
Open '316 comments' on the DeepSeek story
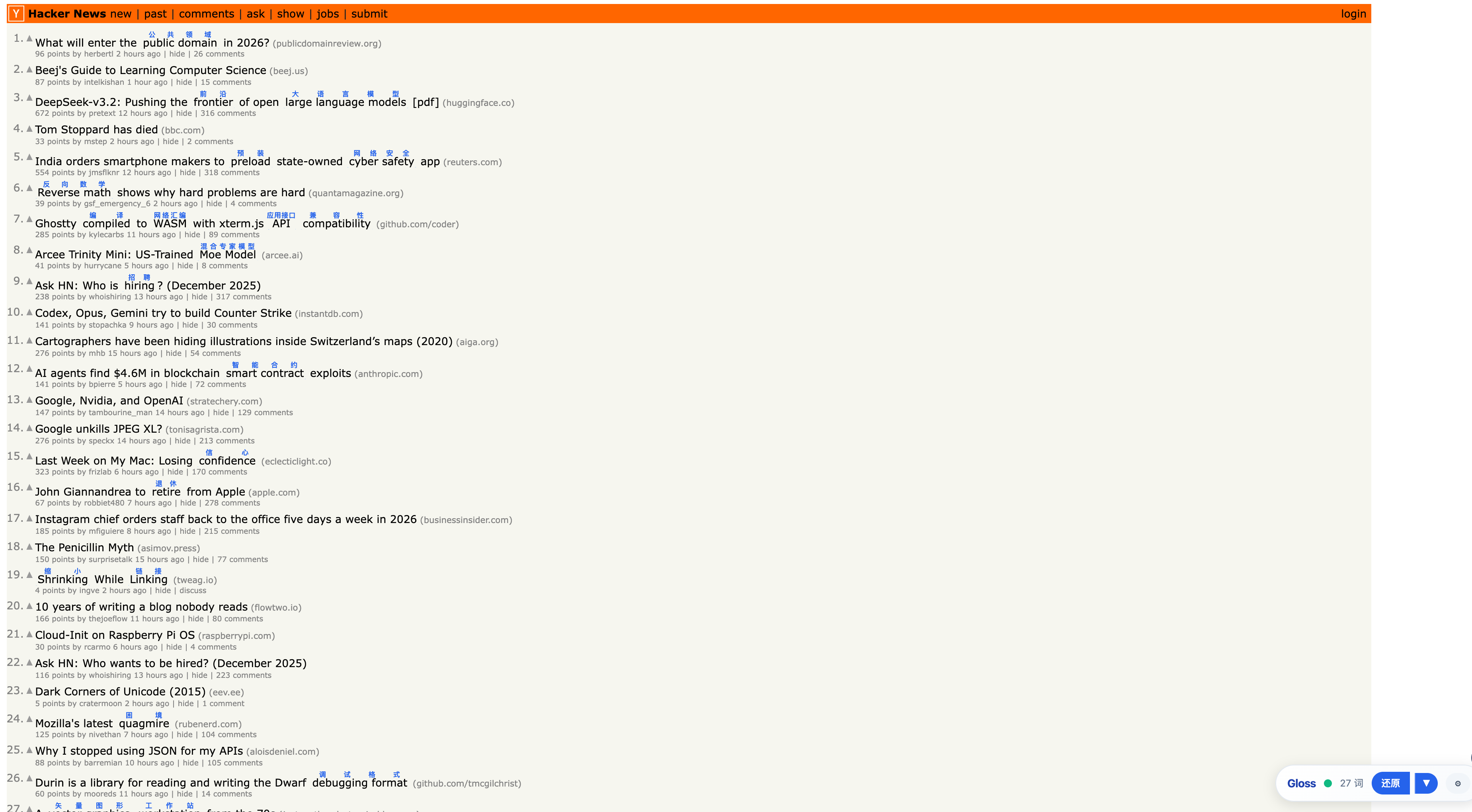[227, 113]
